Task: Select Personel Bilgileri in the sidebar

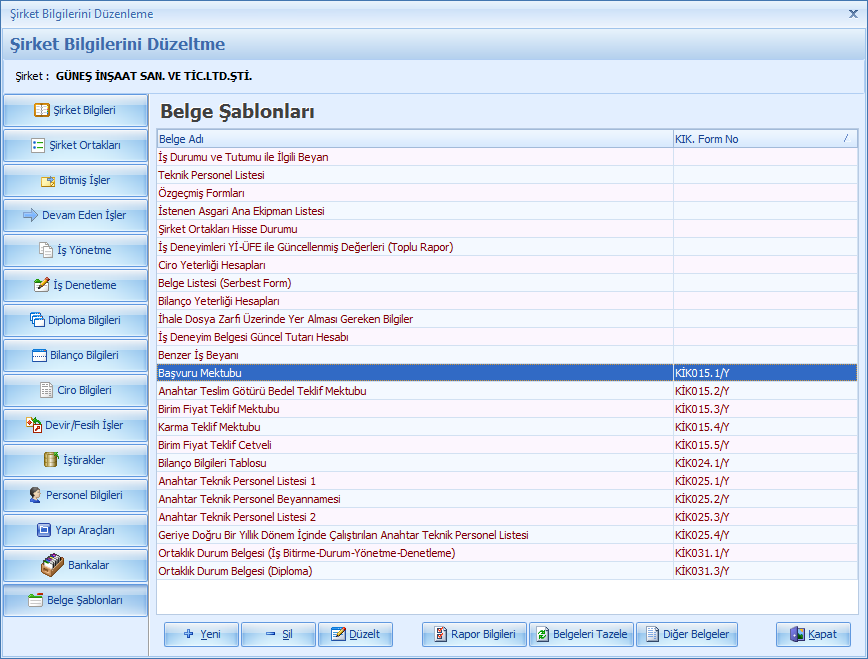Action: coord(75,495)
